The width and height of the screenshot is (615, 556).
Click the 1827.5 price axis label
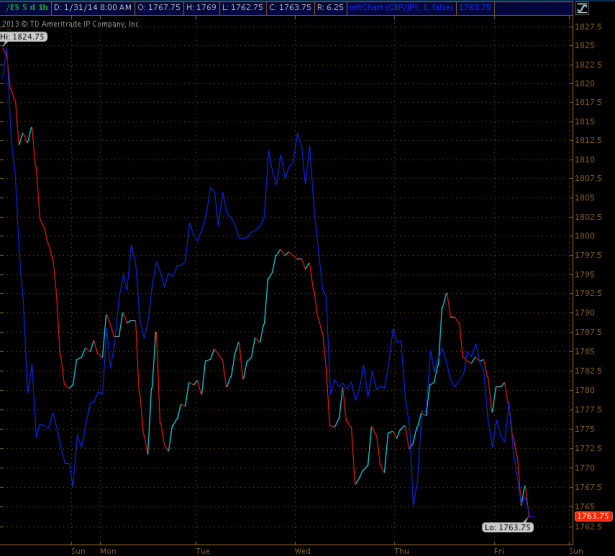(588, 27)
